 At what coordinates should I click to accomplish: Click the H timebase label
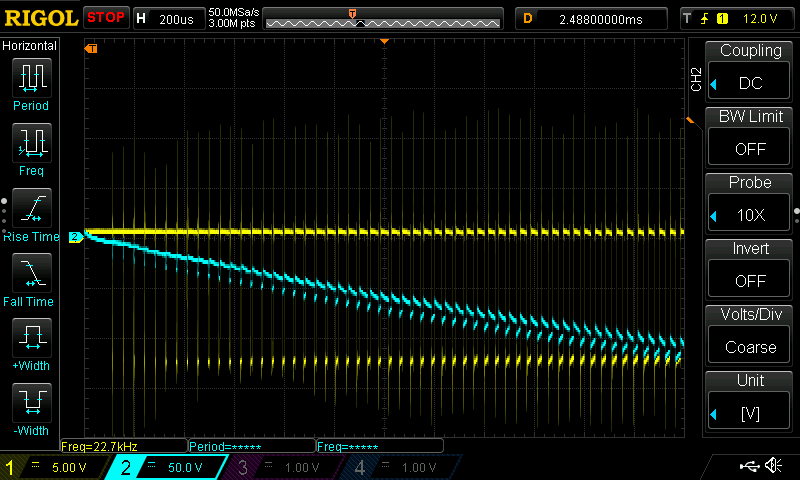[x=141, y=19]
